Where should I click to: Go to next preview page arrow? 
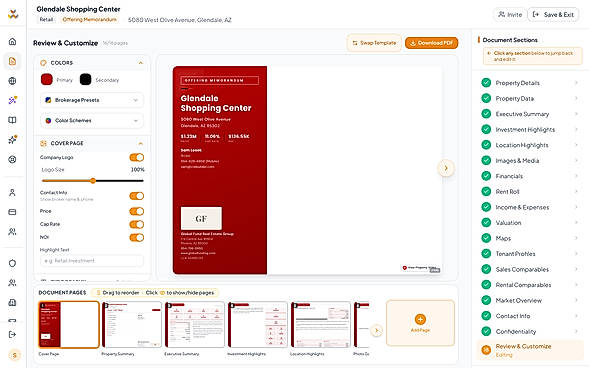pyautogui.click(x=446, y=168)
